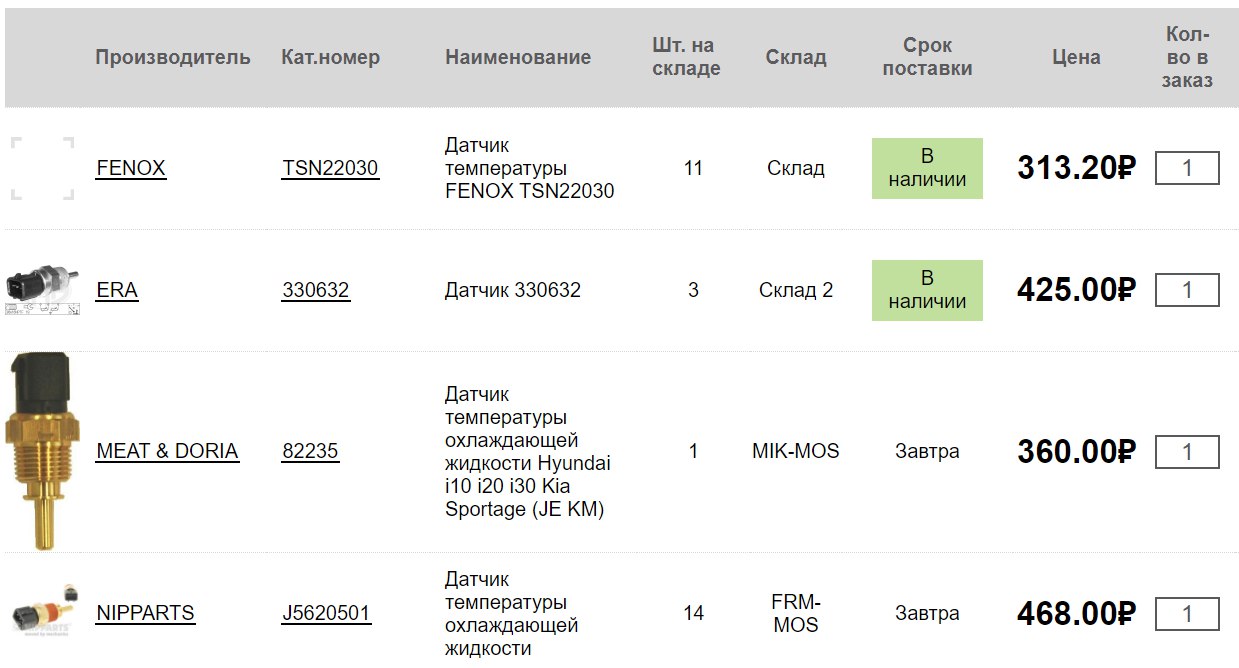1239x668 pixels.
Task: View the MEAT & DORIA sensor image
Action: (x=42, y=451)
